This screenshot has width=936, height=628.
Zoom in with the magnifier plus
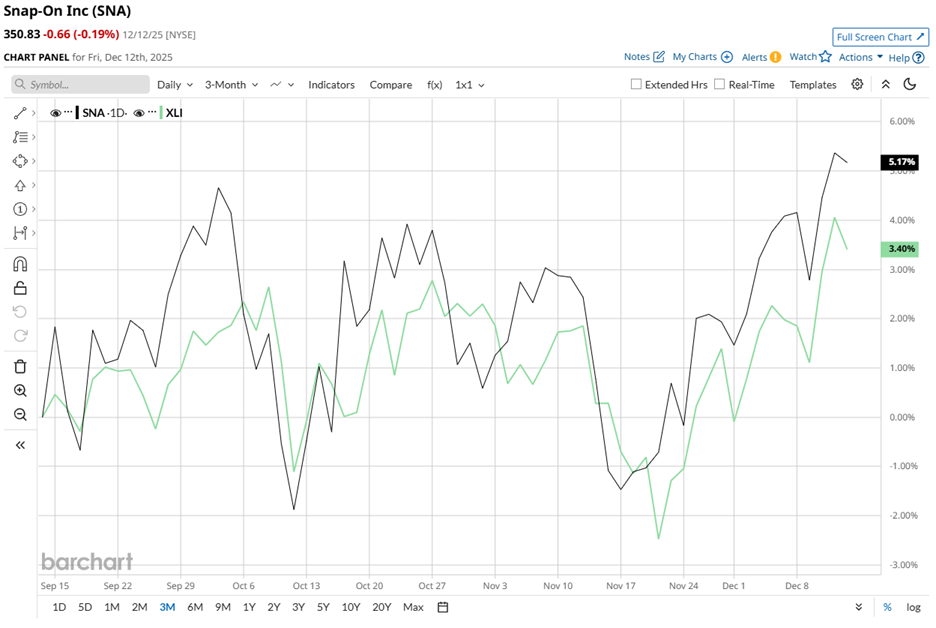tap(20, 390)
